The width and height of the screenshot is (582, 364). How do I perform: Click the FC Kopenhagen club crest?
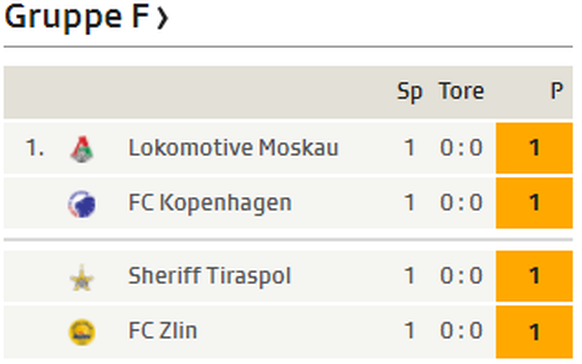click(82, 204)
